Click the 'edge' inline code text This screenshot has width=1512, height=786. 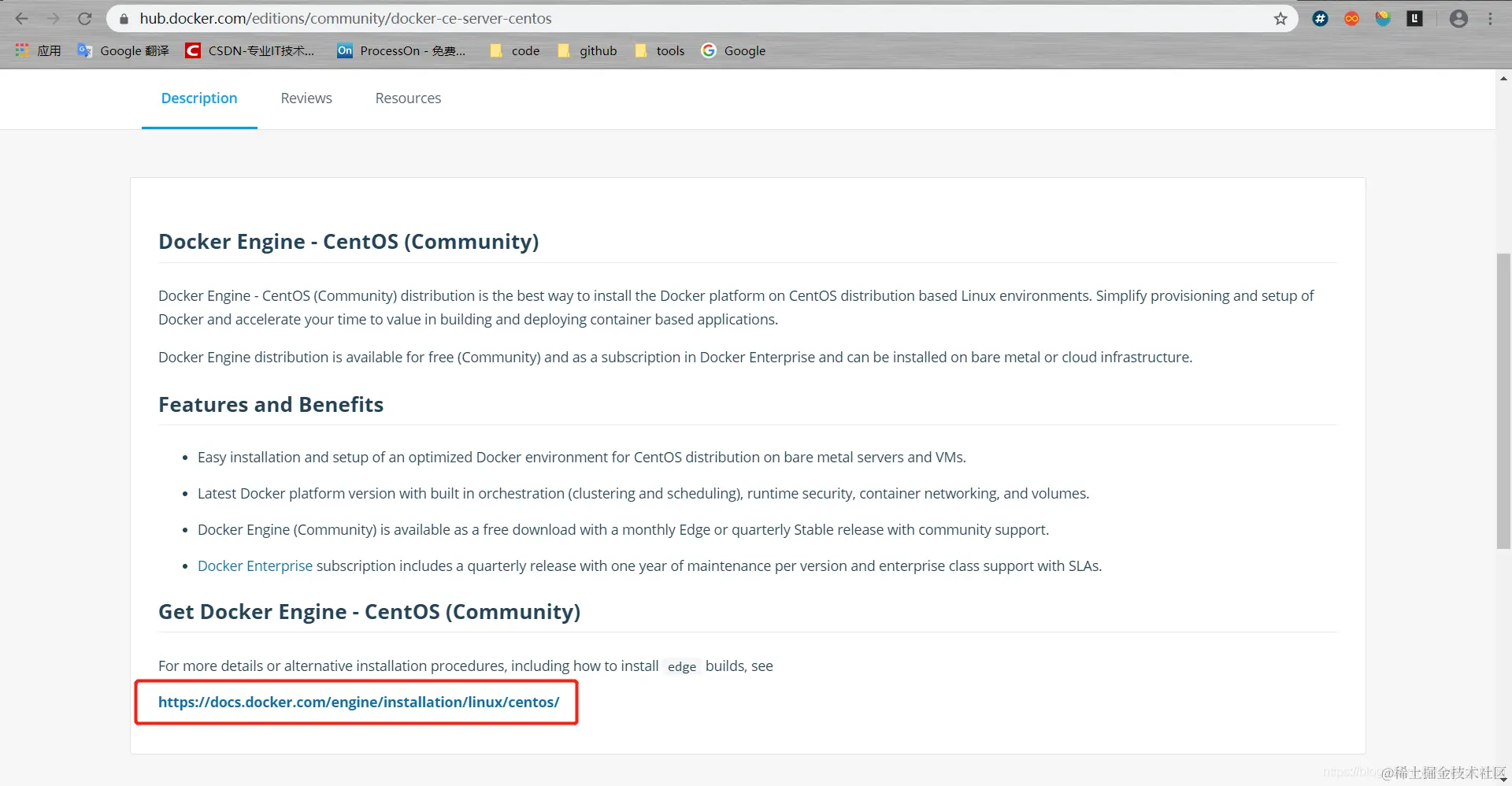(x=682, y=666)
